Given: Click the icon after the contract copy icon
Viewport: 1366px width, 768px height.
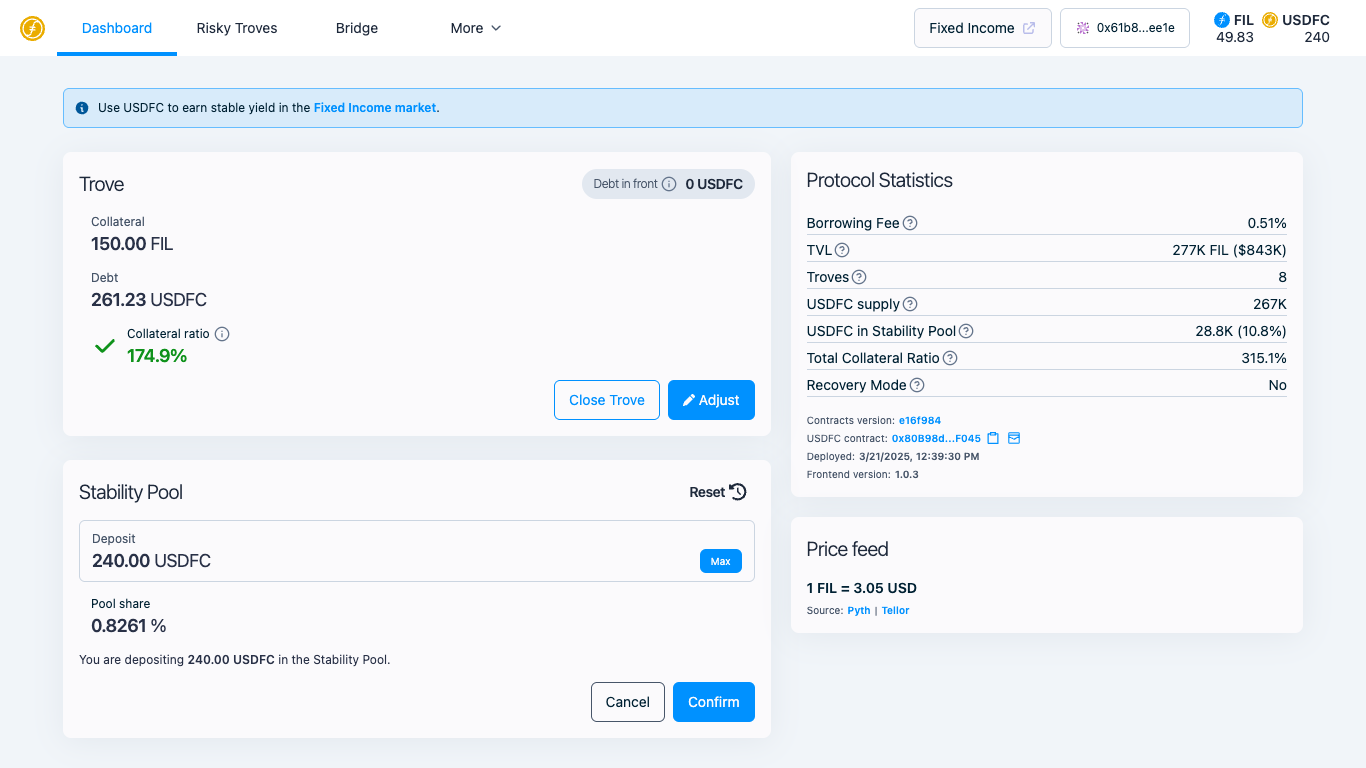Looking at the screenshot, I should 1014,438.
